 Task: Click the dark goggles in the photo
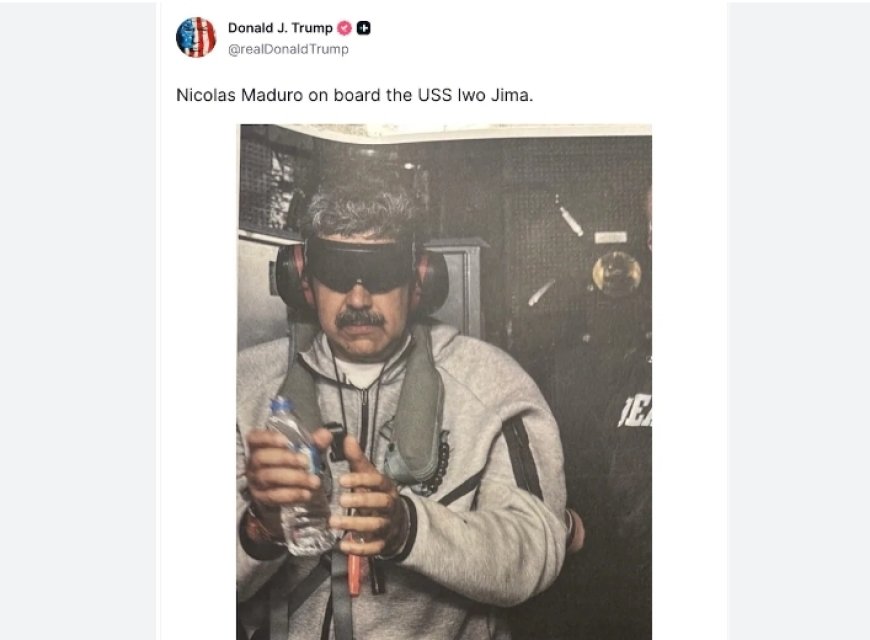pos(360,262)
